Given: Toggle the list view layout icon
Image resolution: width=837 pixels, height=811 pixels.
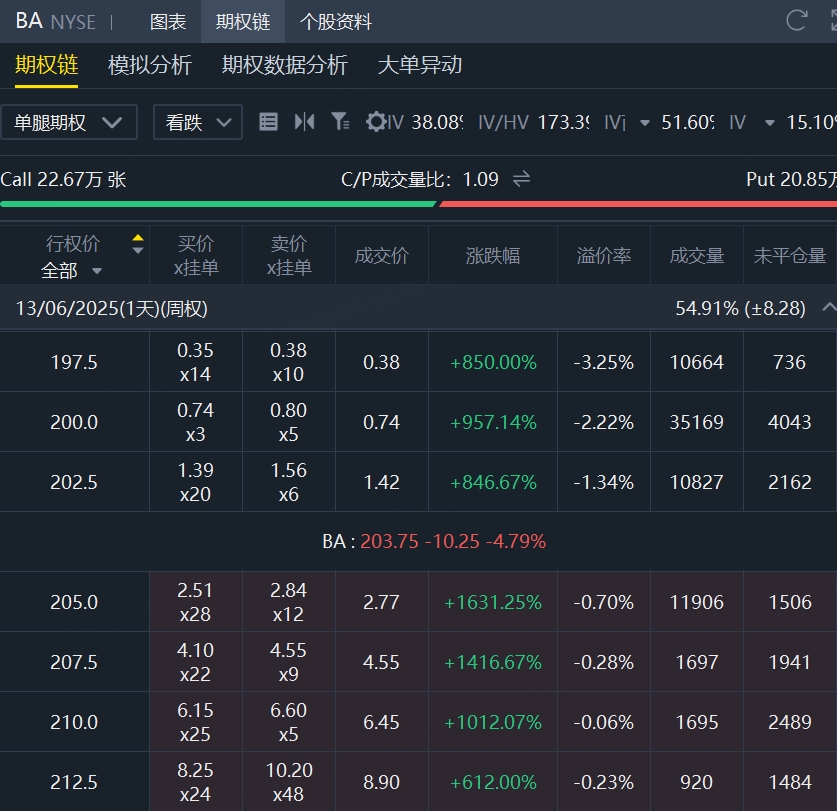Looking at the screenshot, I should [x=268, y=122].
